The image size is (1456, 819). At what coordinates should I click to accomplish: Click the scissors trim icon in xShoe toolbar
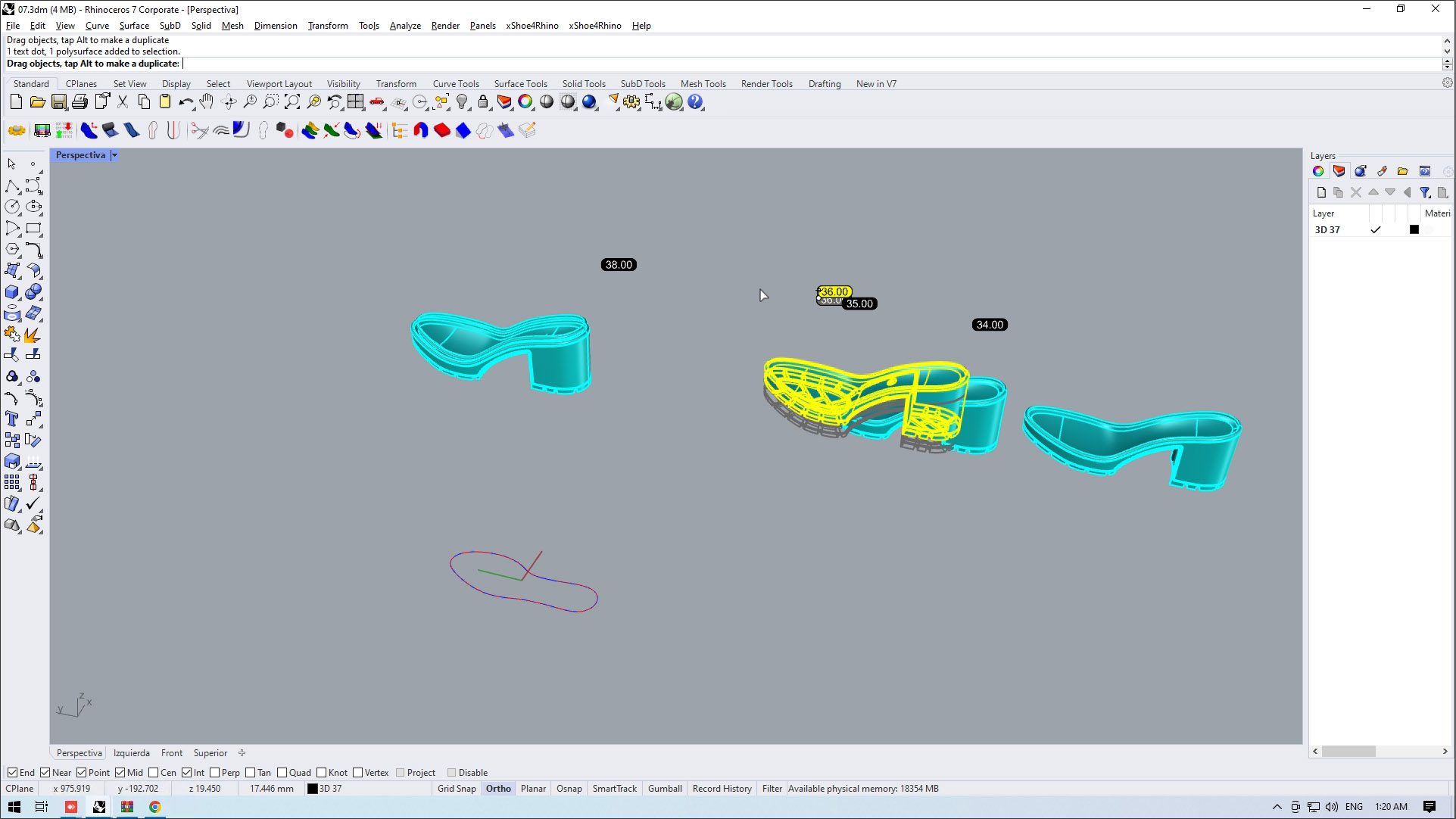[199, 131]
